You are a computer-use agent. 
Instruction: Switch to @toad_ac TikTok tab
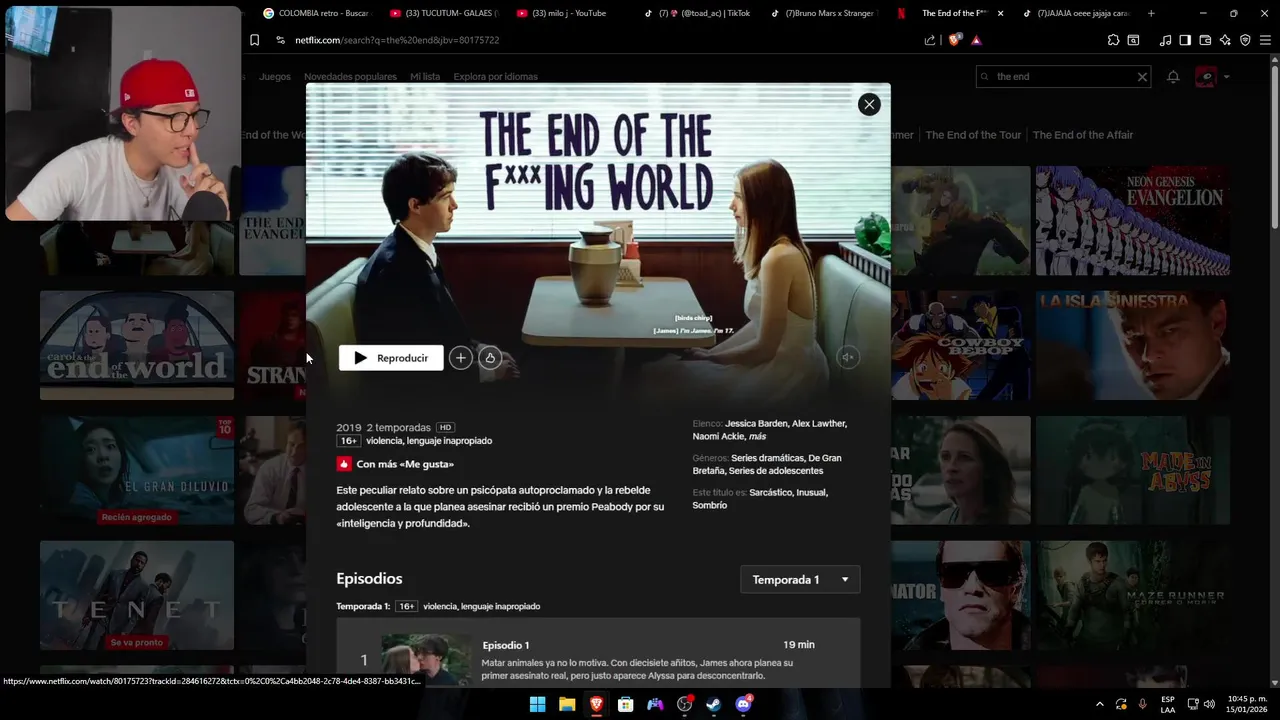(x=696, y=13)
